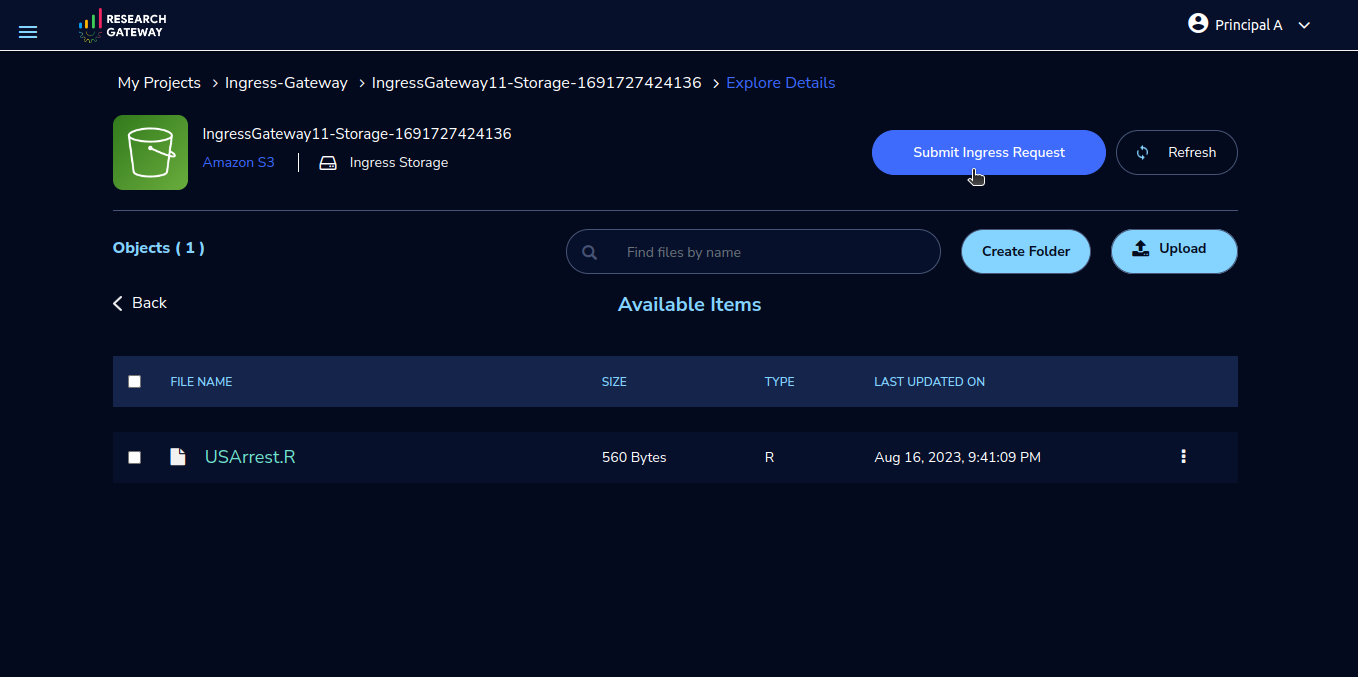Open the USArrest.R more-options kebab menu
This screenshot has height=677, width=1358.
click(1183, 456)
